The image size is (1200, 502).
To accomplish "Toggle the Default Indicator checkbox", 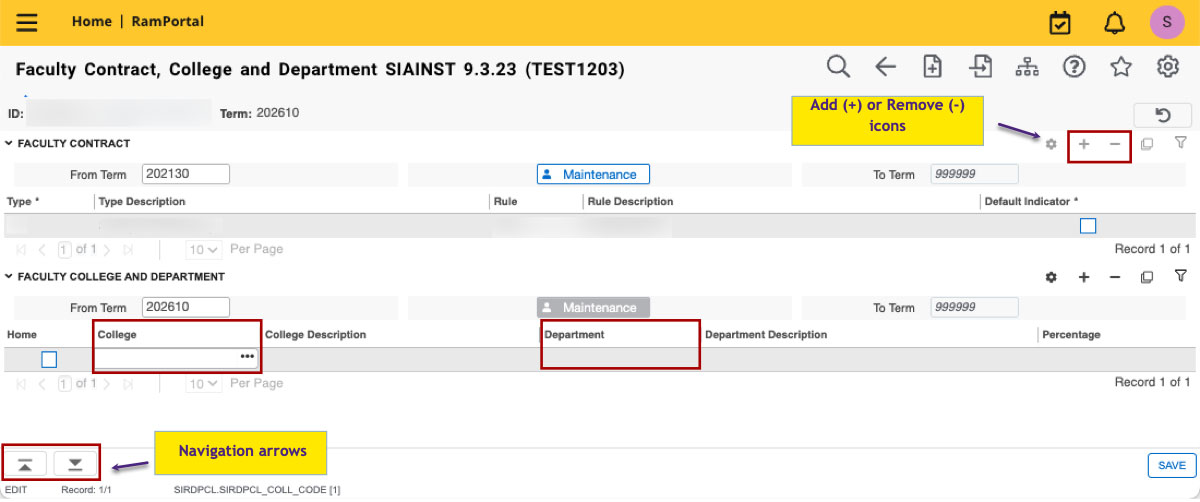I will click(x=1088, y=226).
